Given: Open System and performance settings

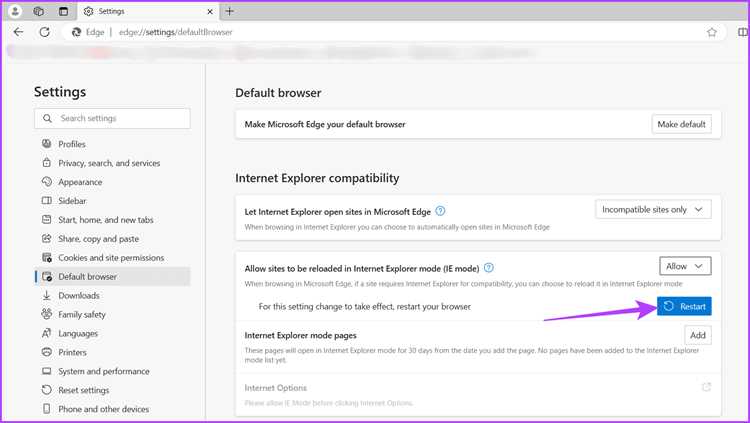Looking at the screenshot, I should tap(112, 371).
